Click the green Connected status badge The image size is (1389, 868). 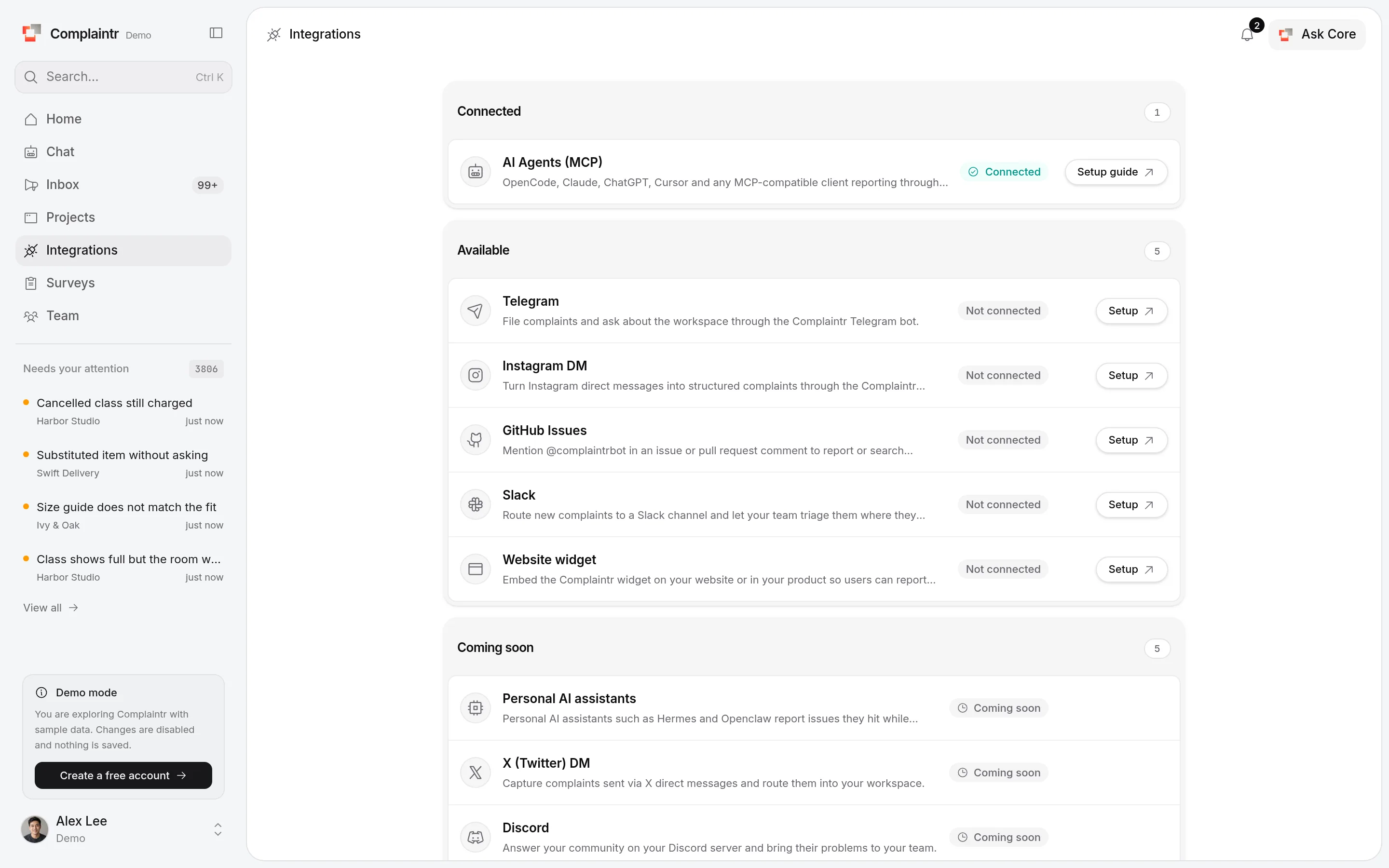[x=1004, y=172]
